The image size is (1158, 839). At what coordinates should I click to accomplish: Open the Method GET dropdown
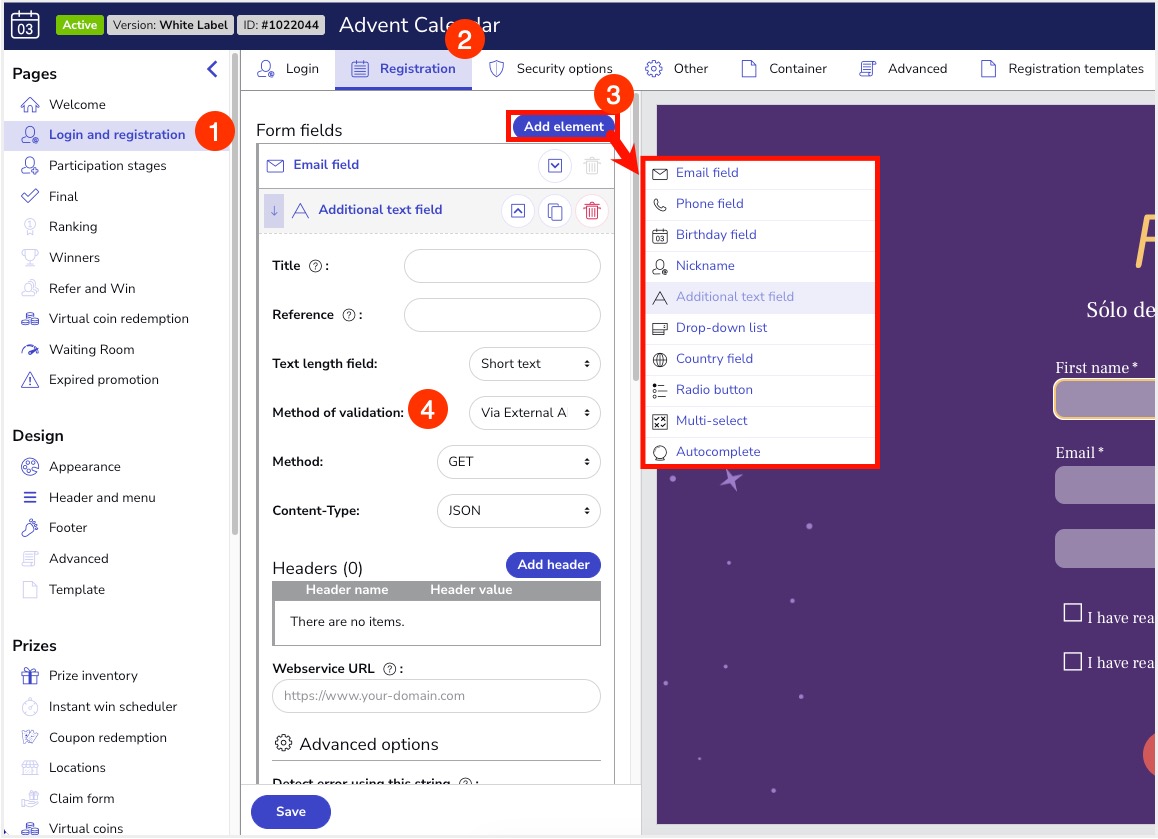[x=518, y=462]
